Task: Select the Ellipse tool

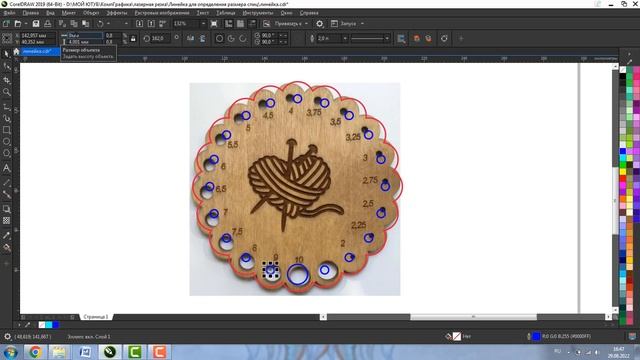Action: (x=7, y=142)
